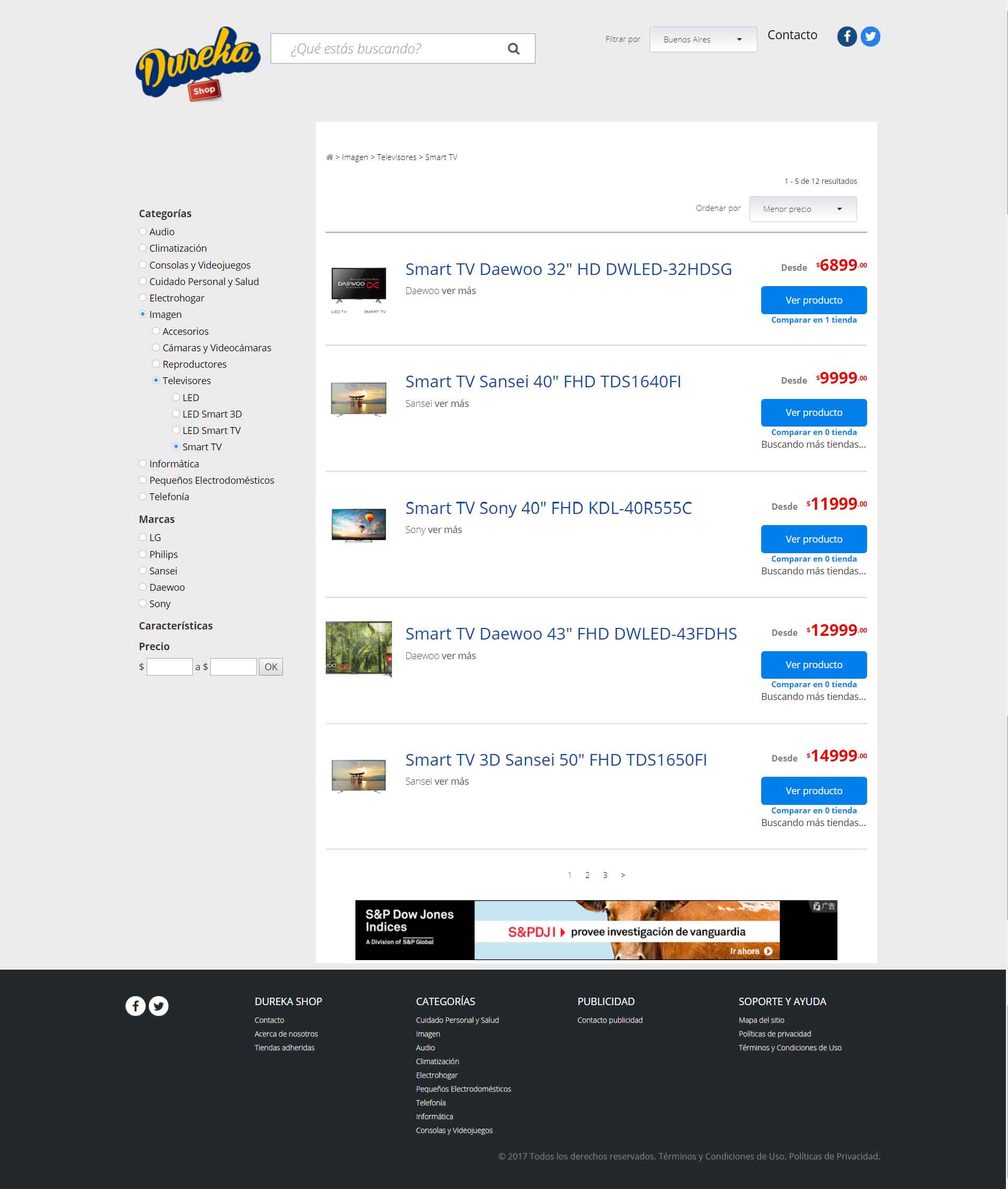Image resolution: width=1008 pixels, height=1189 pixels.
Task: Select Cuidado Personal y Salud radio
Action: (x=143, y=281)
